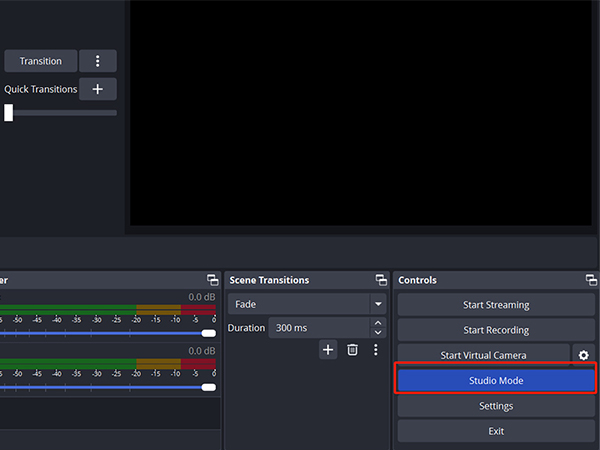The width and height of the screenshot is (600, 450).
Task: Pop out the Scene Transitions dock
Action: (380, 281)
